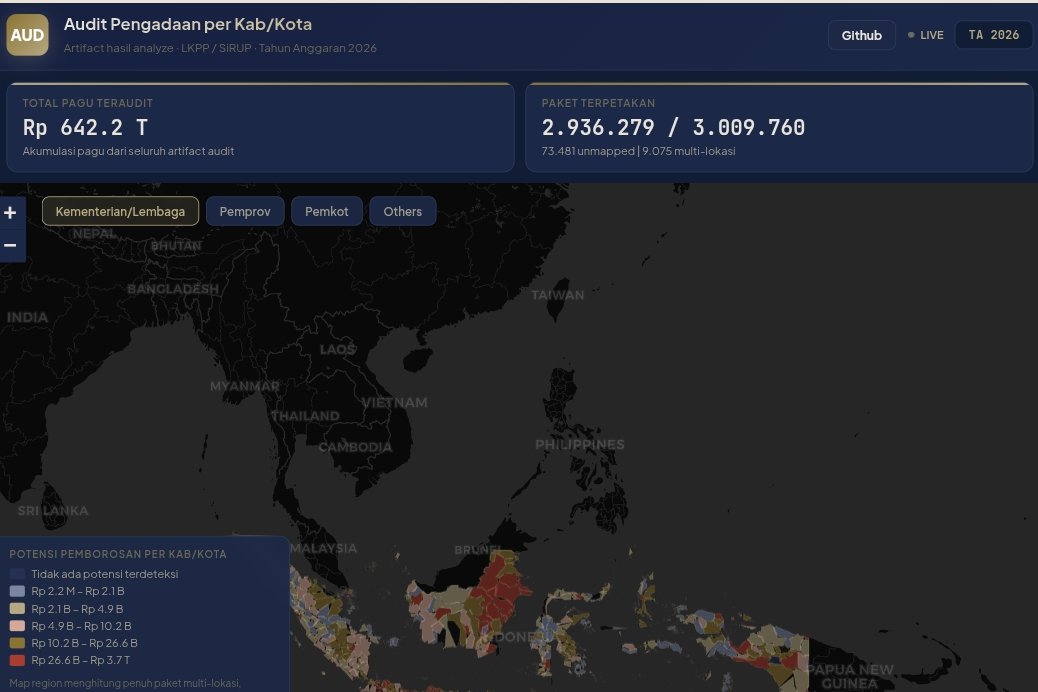Image resolution: width=1038 pixels, height=692 pixels.
Task: Click the Rp 2.2 M – Rp 2.1 B swatch
Action: tap(17, 591)
